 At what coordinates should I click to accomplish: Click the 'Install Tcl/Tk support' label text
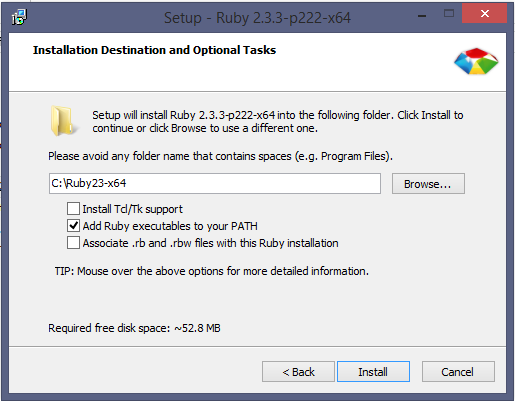pyautogui.click(x=132, y=209)
